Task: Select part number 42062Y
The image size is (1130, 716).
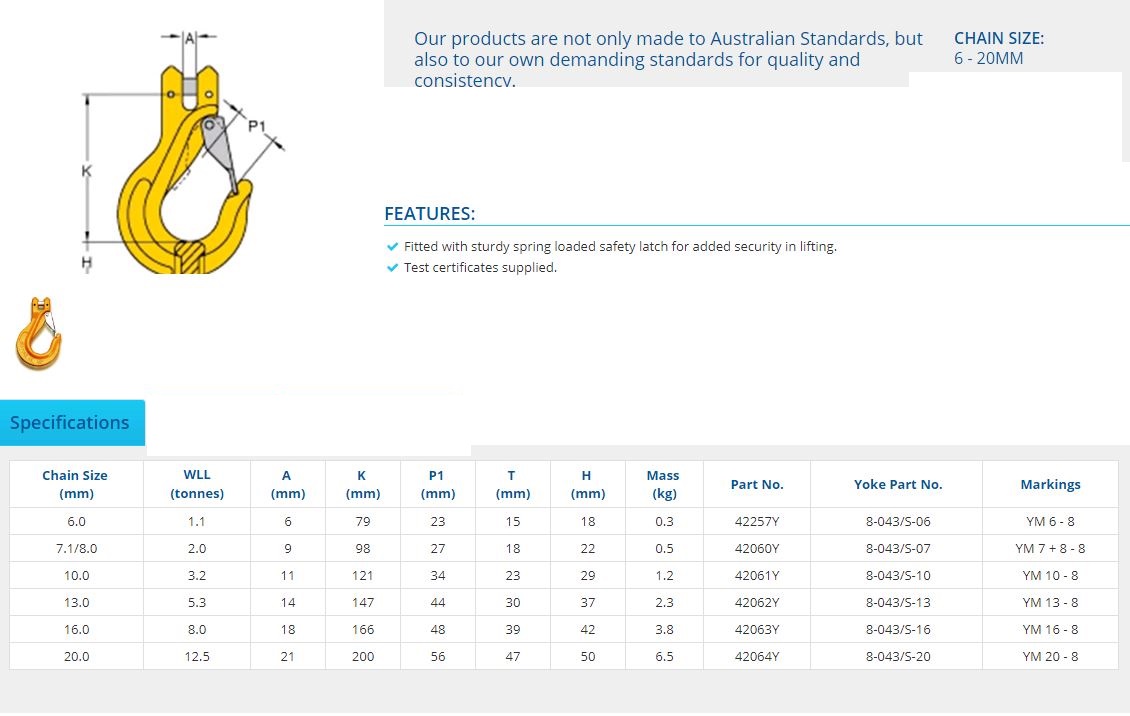Action: 757,602
